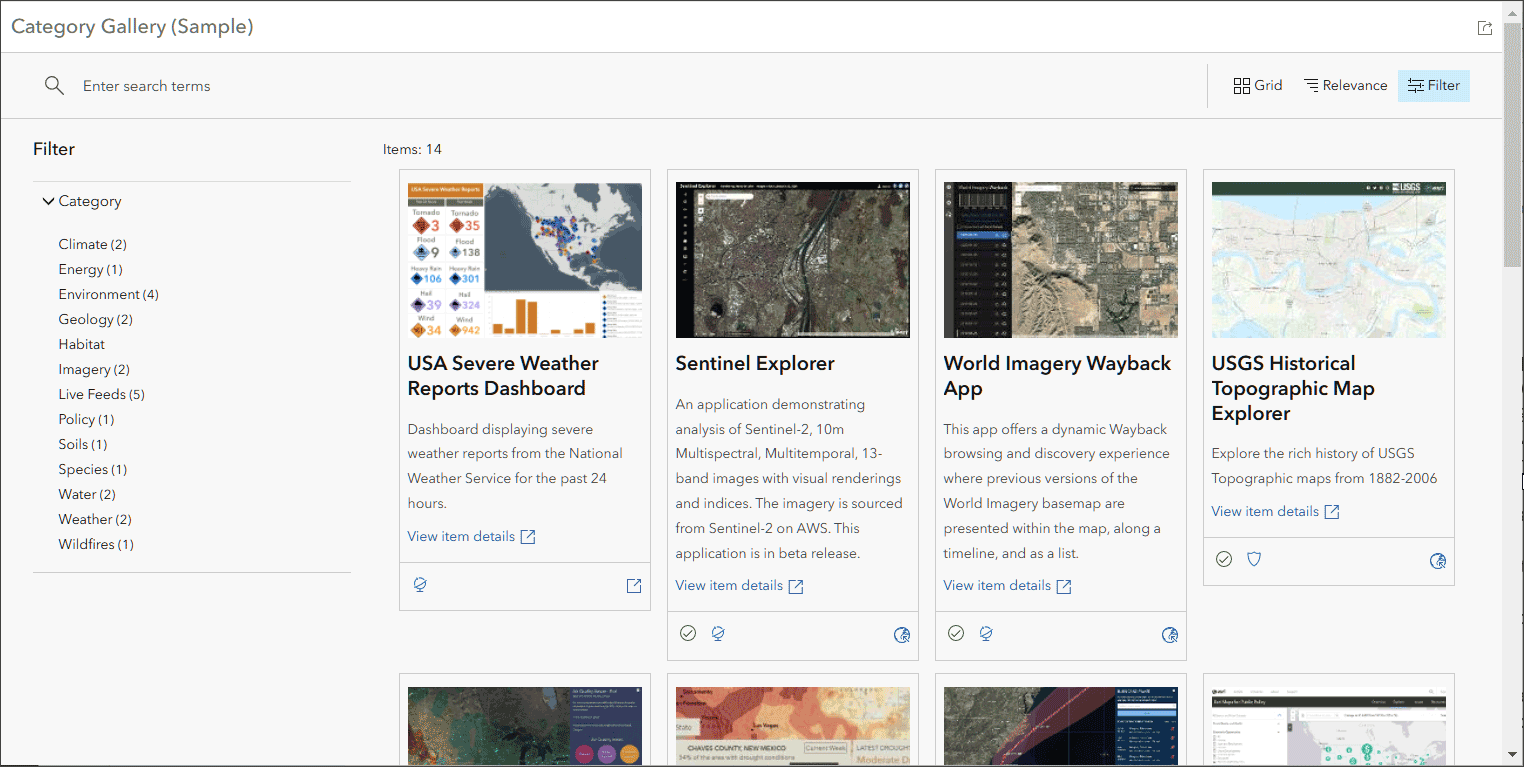Click the web app icon on USGS Historical card

1438,560
